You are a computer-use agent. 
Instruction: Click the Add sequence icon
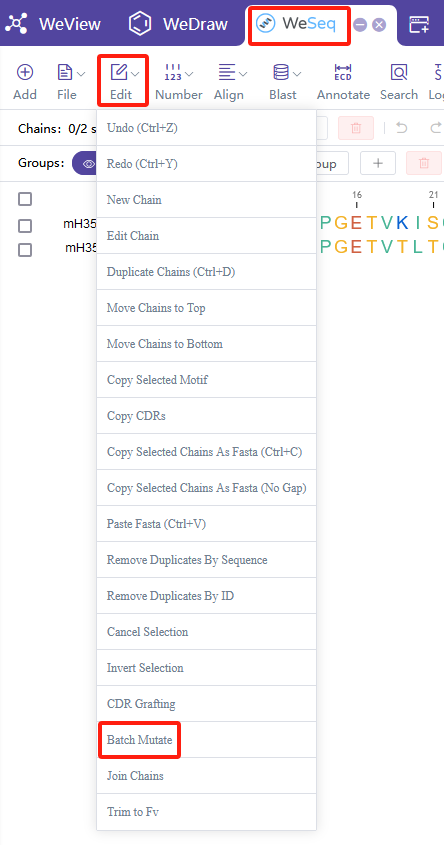[25, 72]
